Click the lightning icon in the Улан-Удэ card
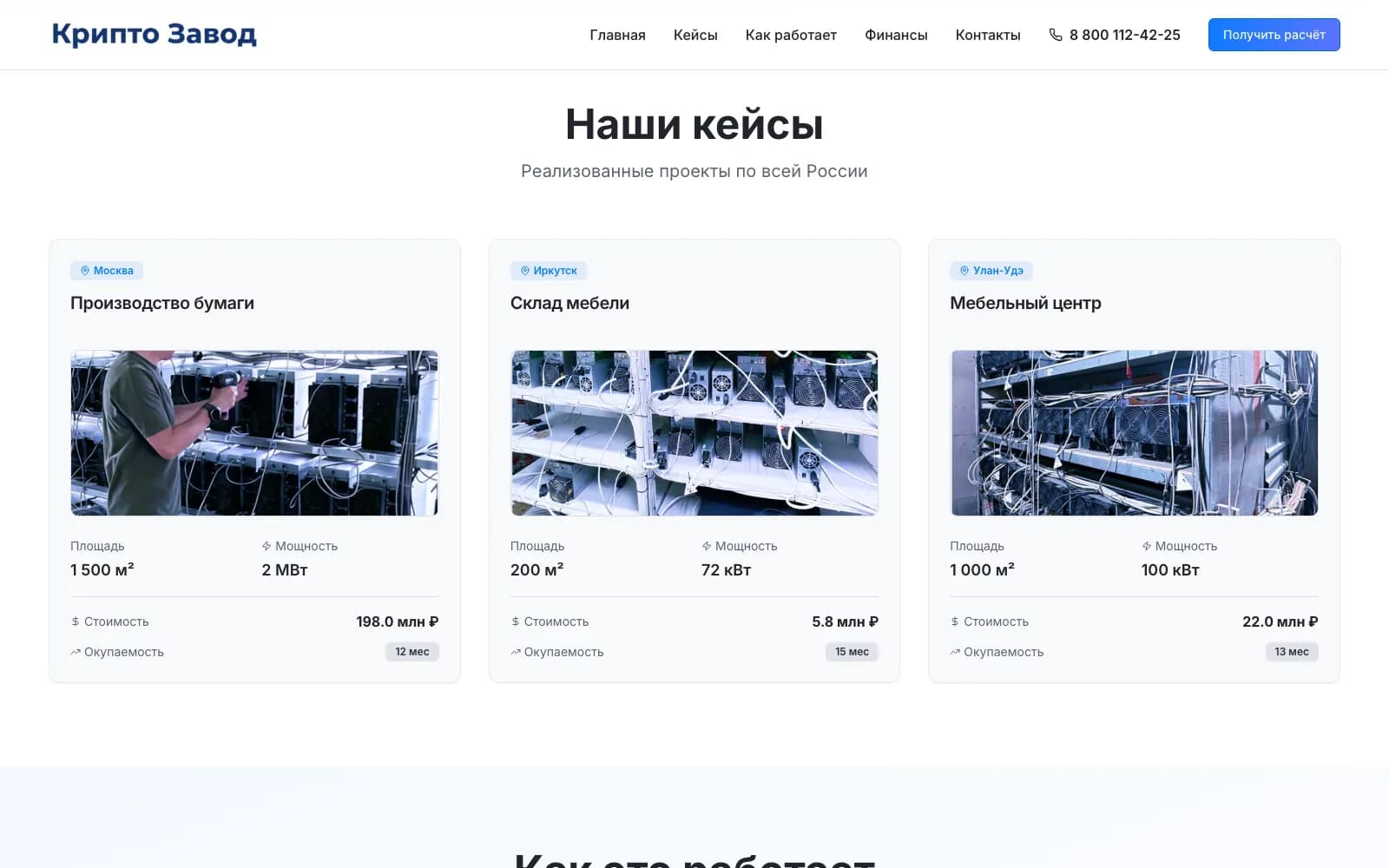This screenshot has height=868, width=1389. click(1147, 546)
